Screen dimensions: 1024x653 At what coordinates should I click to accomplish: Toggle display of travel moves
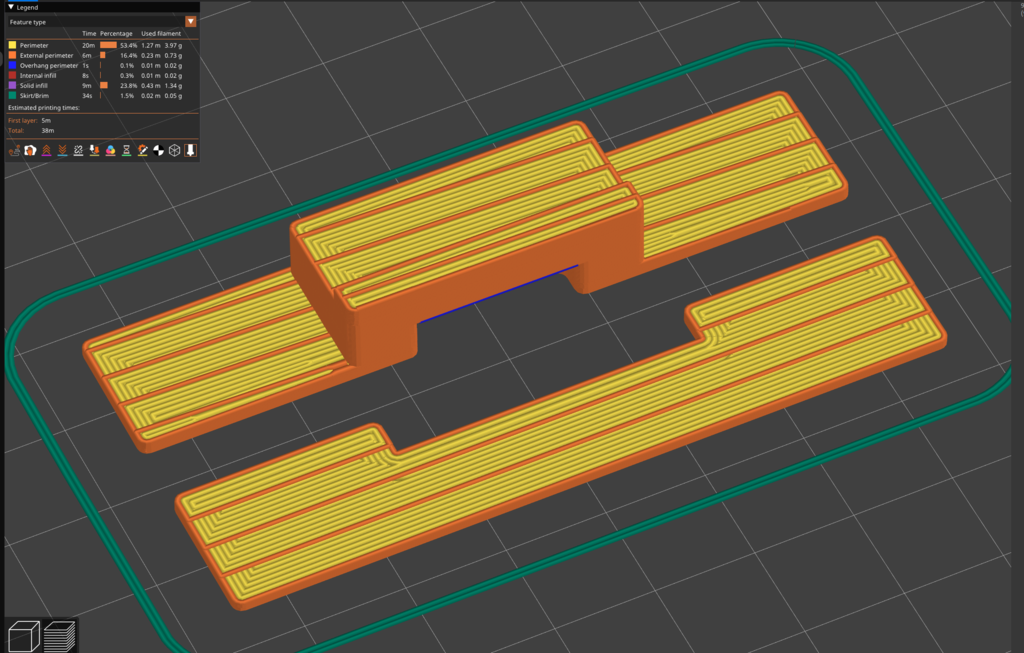[x=15, y=150]
